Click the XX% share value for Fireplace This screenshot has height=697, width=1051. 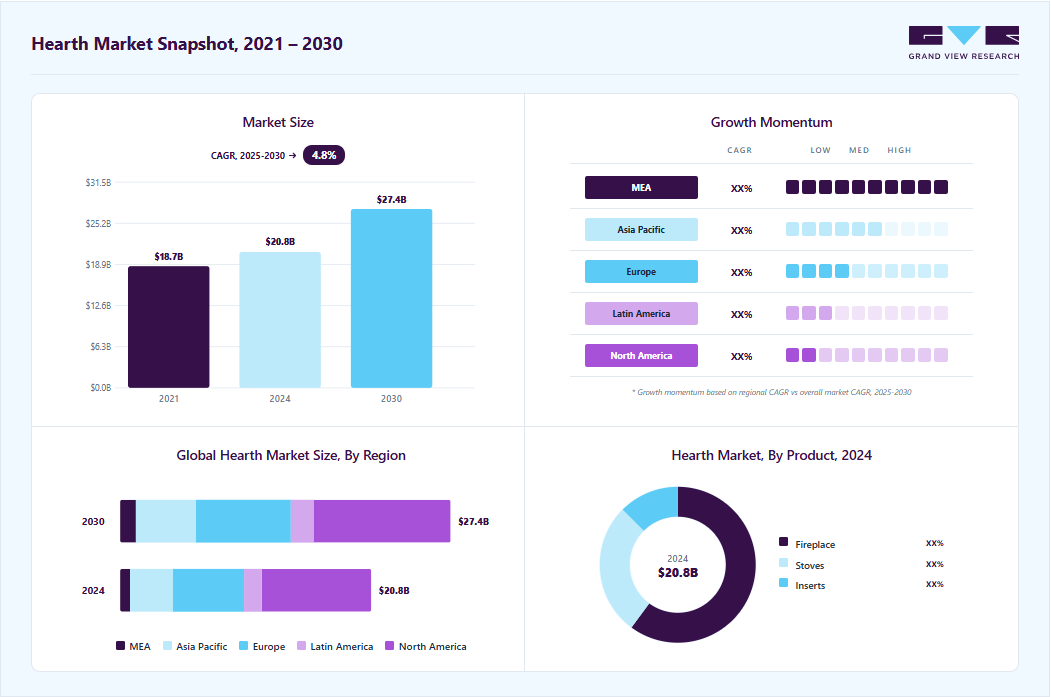click(x=935, y=544)
